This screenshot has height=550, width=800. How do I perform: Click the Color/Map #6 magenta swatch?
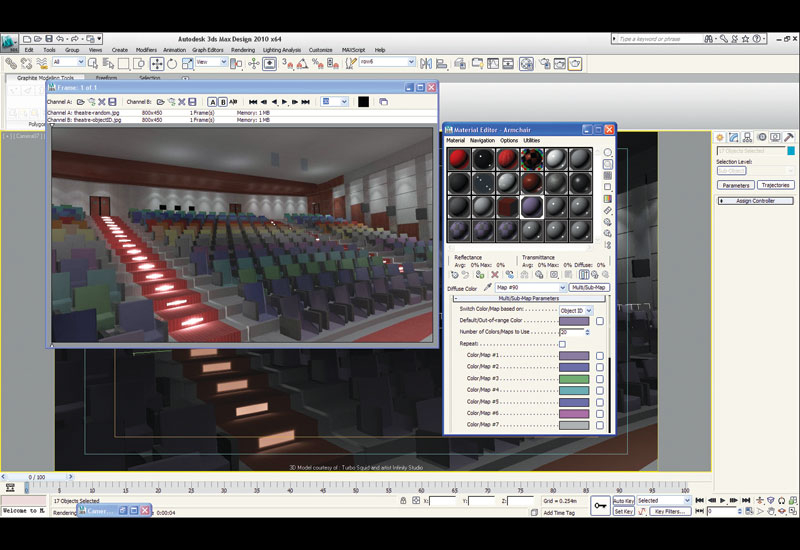point(574,414)
